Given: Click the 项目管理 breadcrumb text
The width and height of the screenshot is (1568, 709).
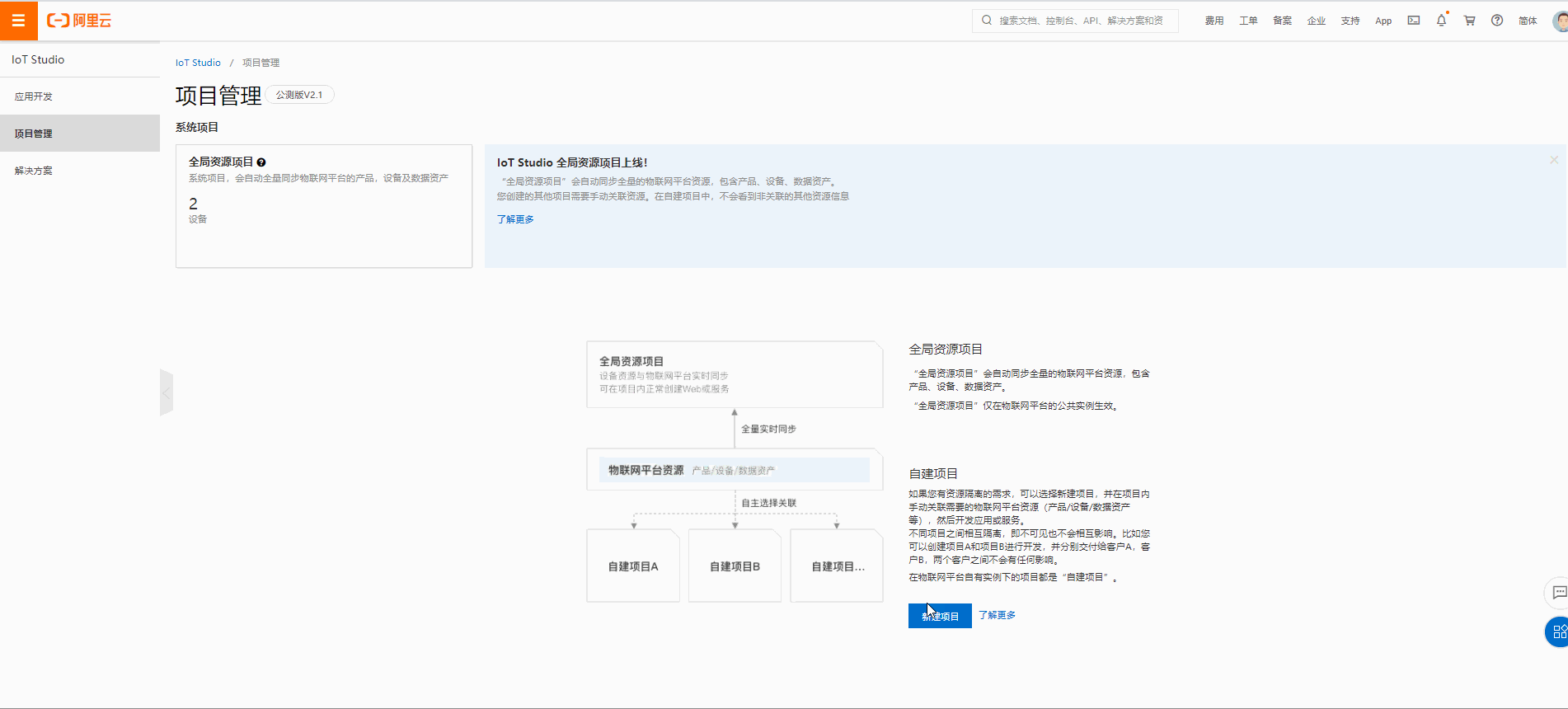Looking at the screenshot, I should coord(261,63).
